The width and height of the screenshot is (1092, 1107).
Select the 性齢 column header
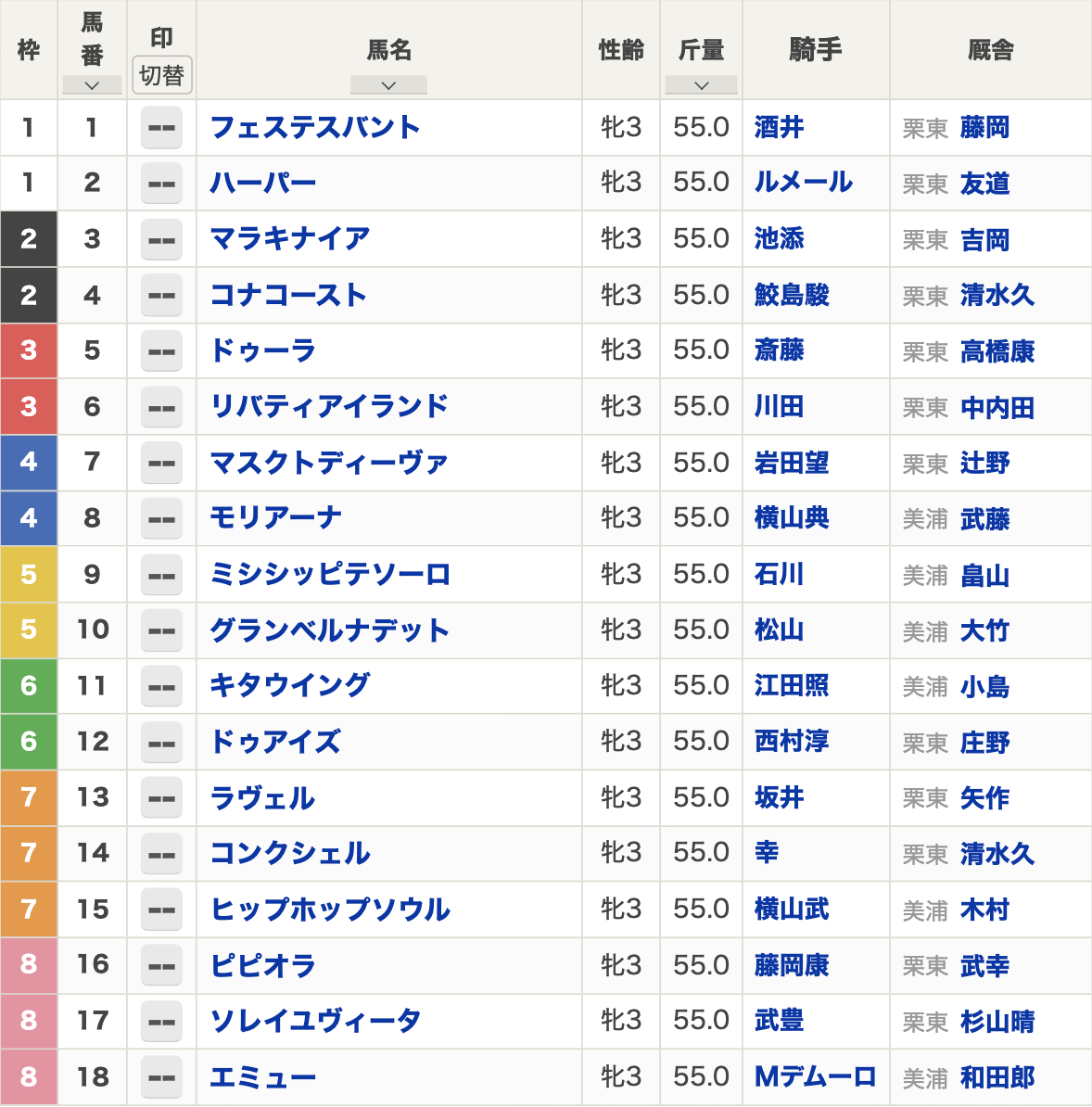(621, 50)
